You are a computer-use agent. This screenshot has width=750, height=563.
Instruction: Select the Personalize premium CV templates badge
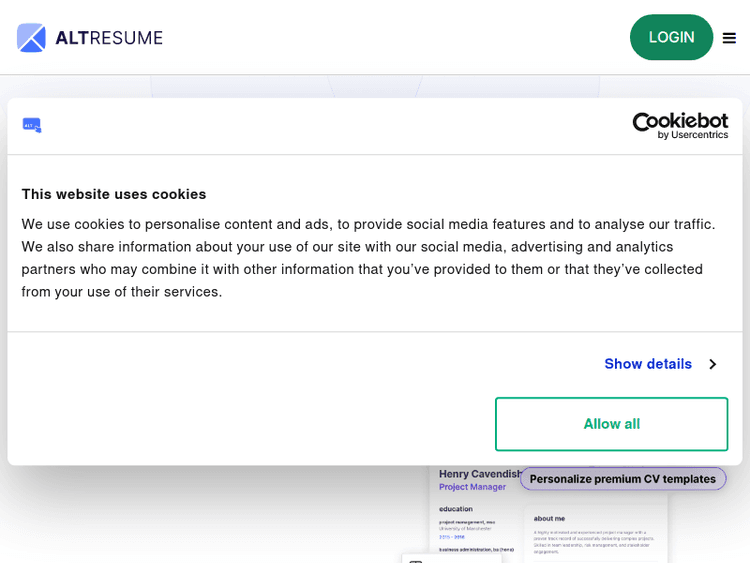pyautogui.click(x=622, y=479)
